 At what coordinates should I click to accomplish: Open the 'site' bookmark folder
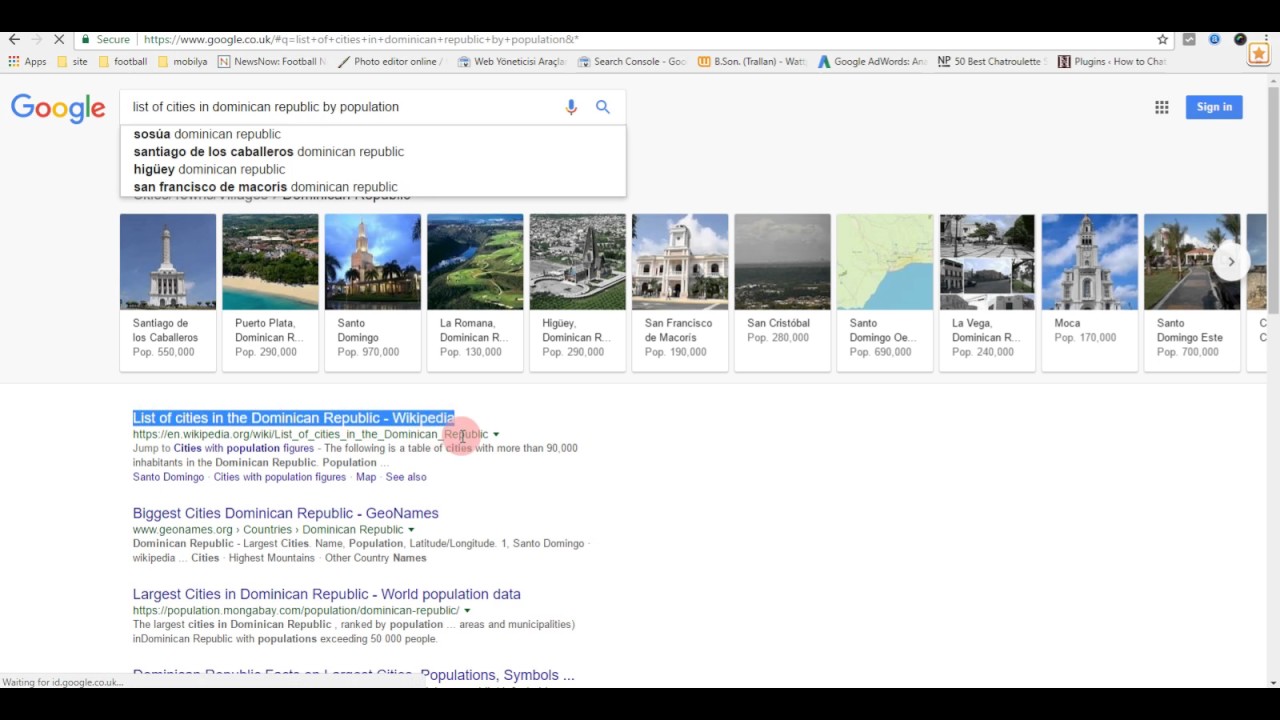72,62
